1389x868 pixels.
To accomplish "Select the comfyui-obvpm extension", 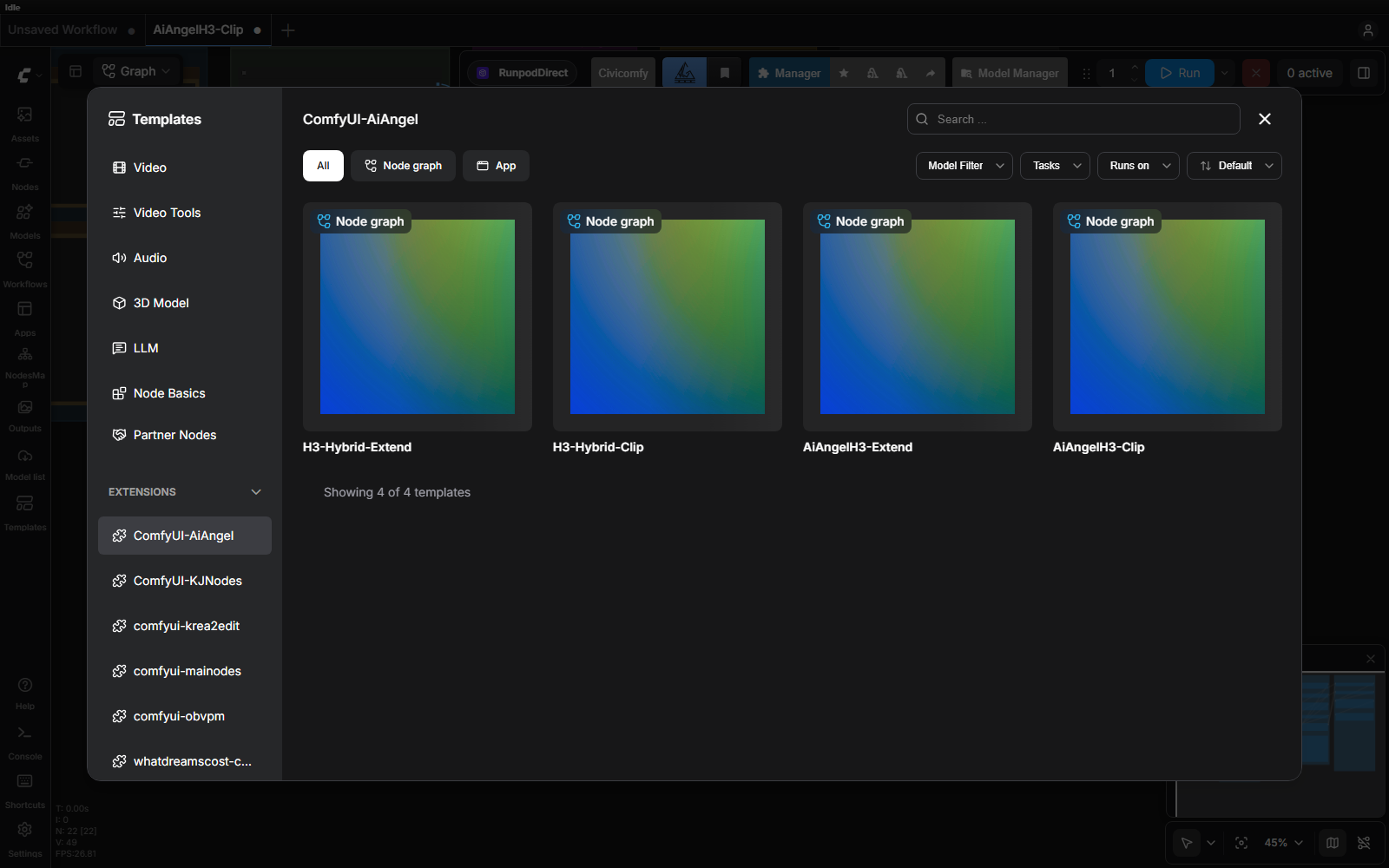I will tap(184, 716).
